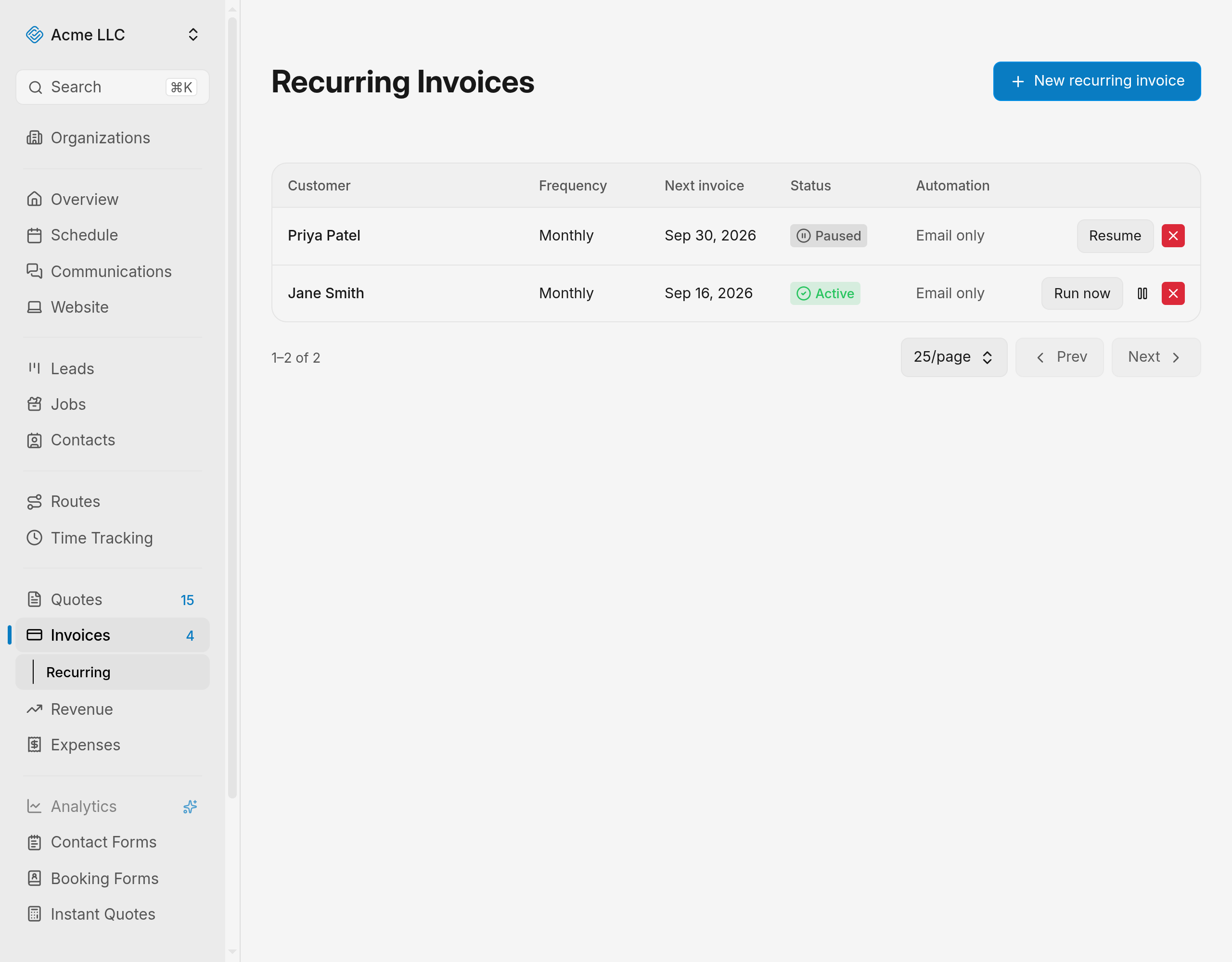Go to Next page
1232x962 pixels.
tap(1156, 357)
